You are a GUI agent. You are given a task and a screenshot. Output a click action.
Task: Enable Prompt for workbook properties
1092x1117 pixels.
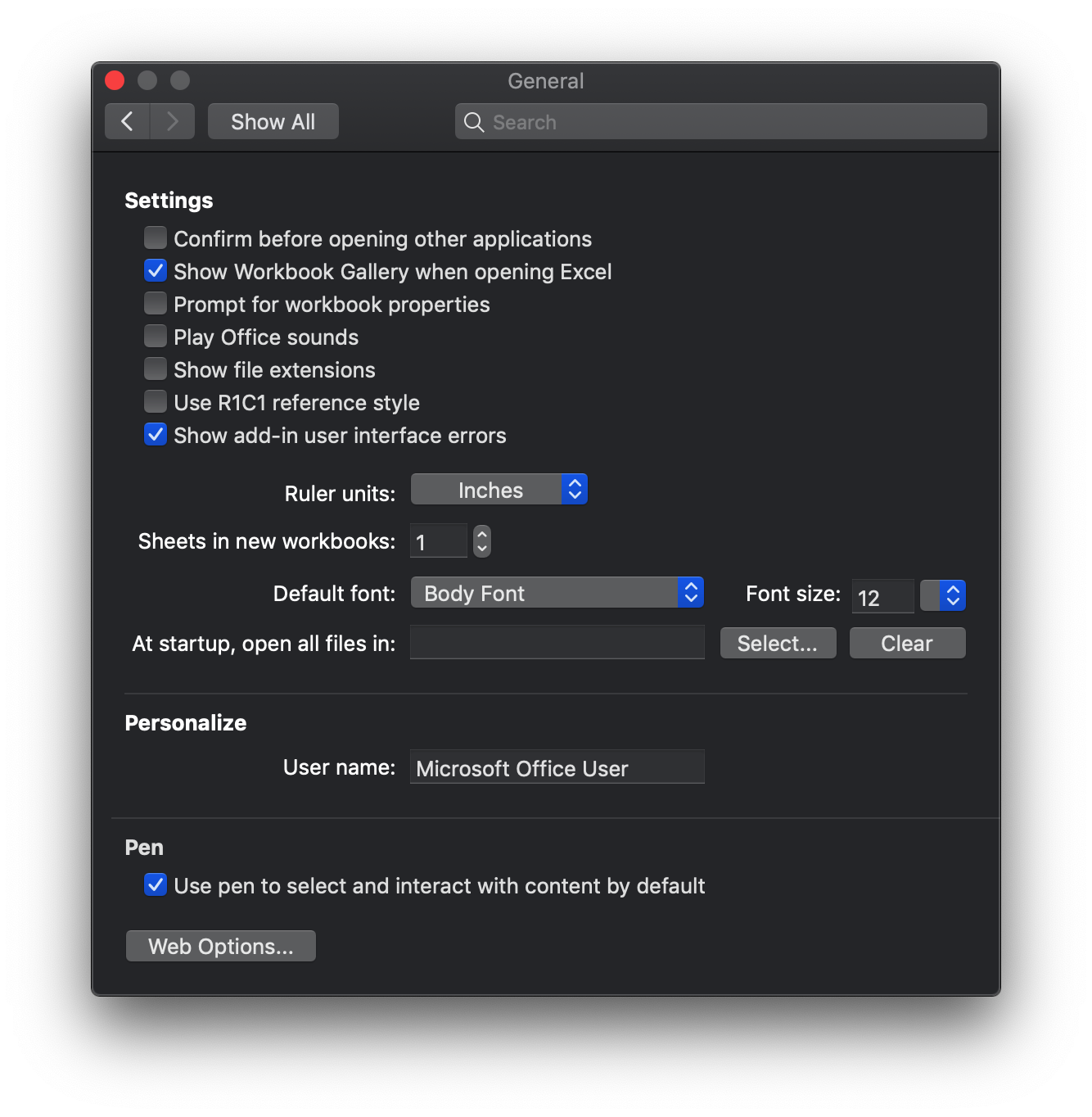tap(156, 303)
